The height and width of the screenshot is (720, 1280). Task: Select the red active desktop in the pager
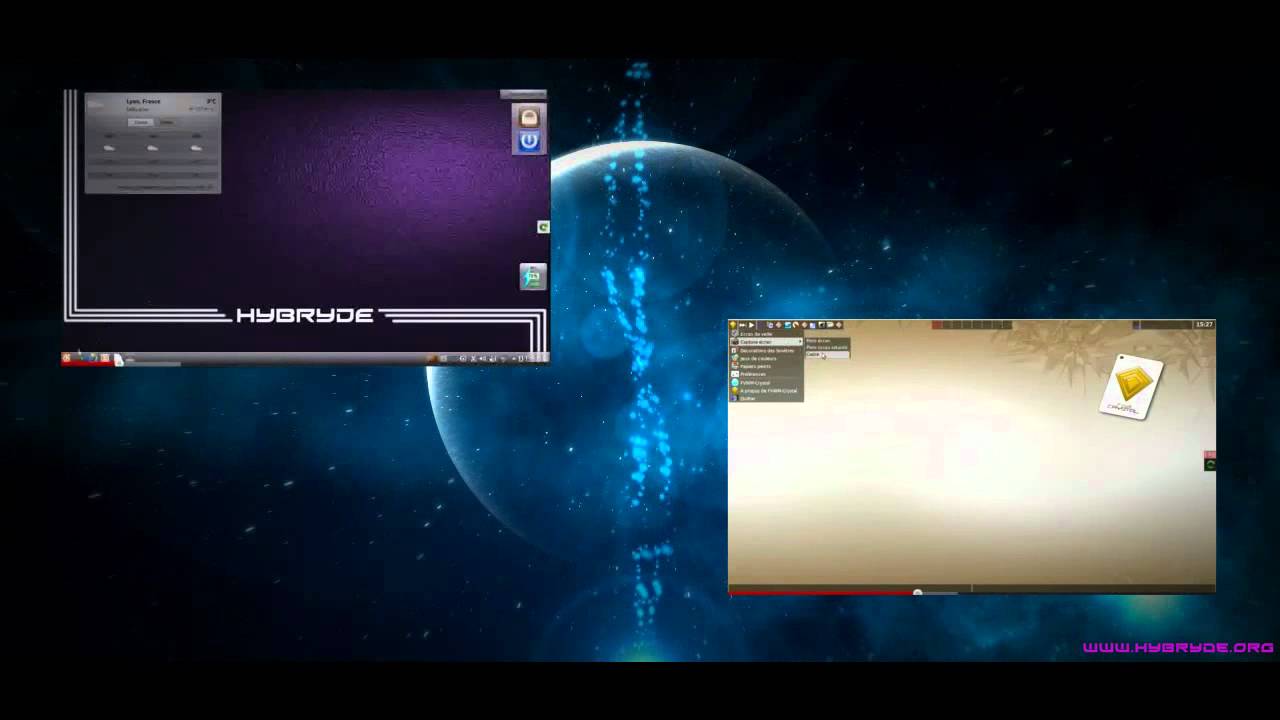pyautogui.click(x=937, y=324)
